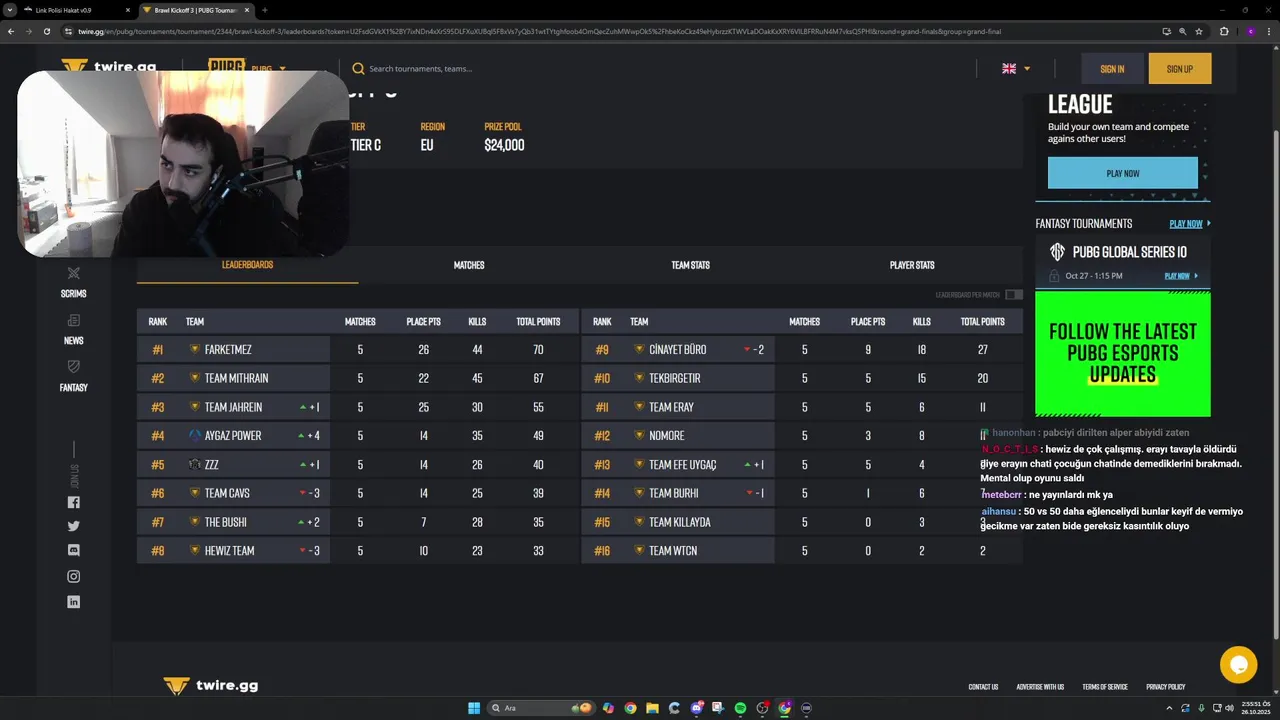Screen dimensions: 1280x720
Task: Open the Instagram social link in sidebar
Action: point(73,576)
